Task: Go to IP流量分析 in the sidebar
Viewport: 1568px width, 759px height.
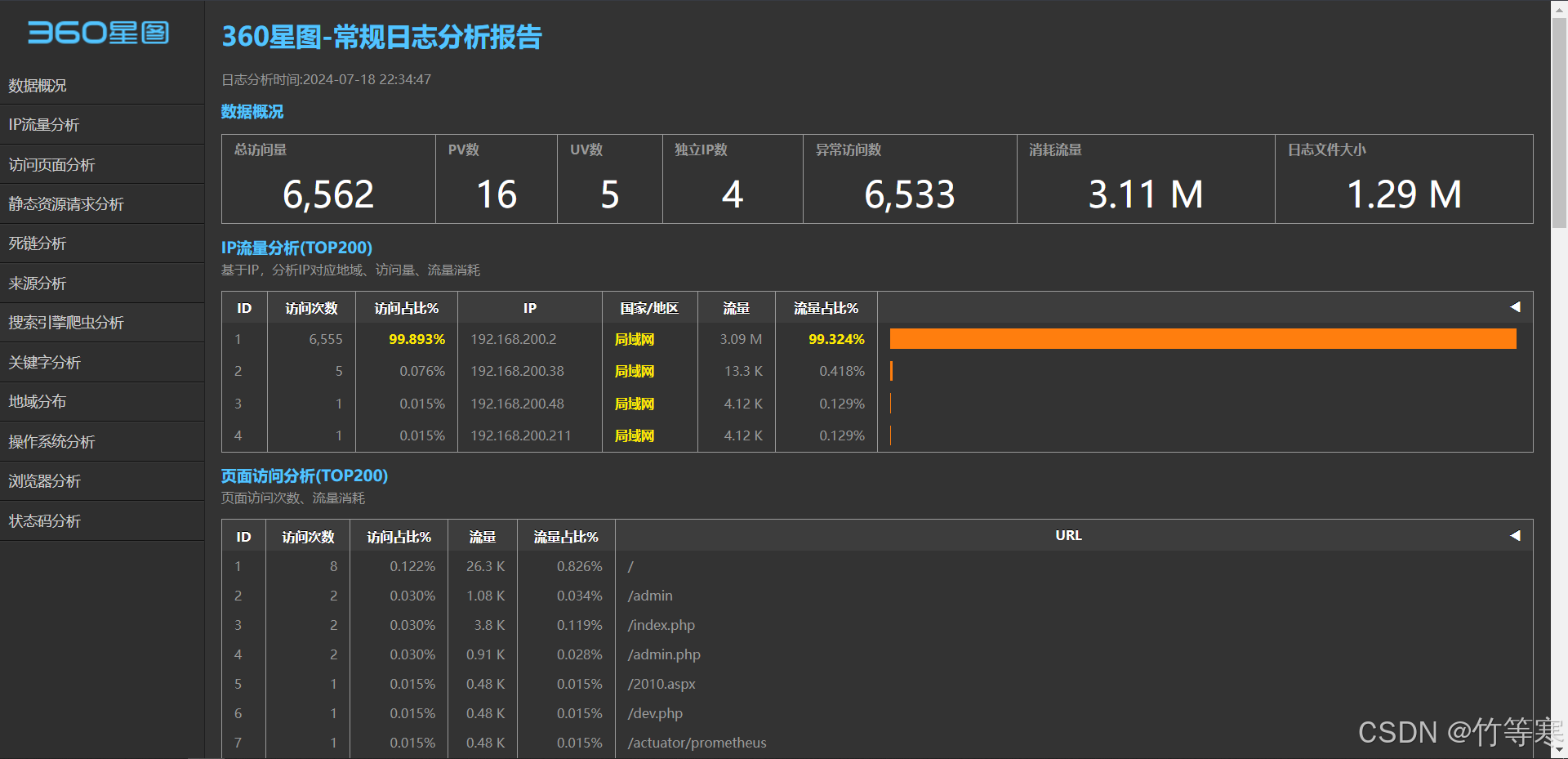Action: (102, 125)
